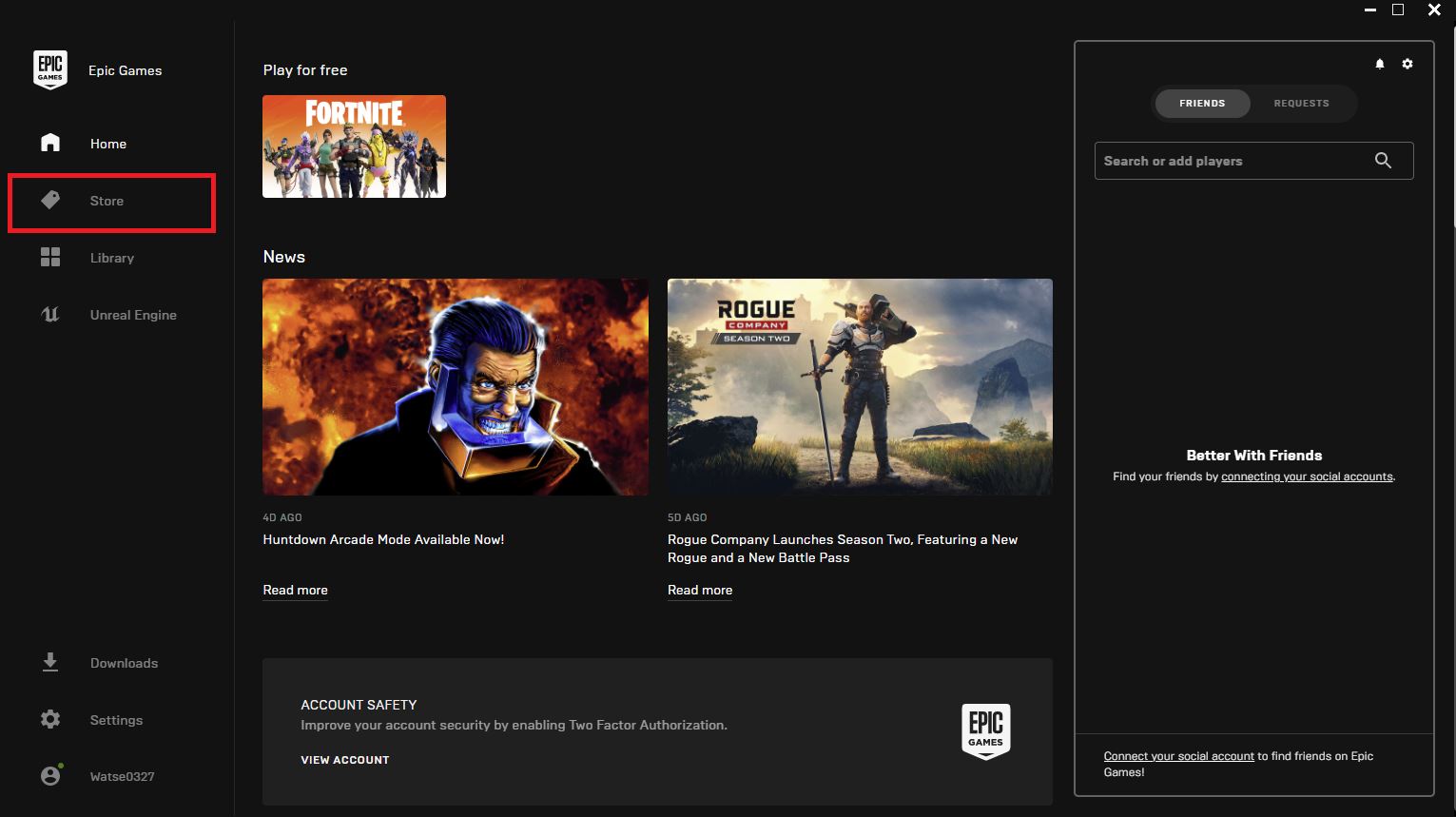This screenshot has width=1456, height=817.
Task: Select the Friends tab
Action: (1202, 103)
